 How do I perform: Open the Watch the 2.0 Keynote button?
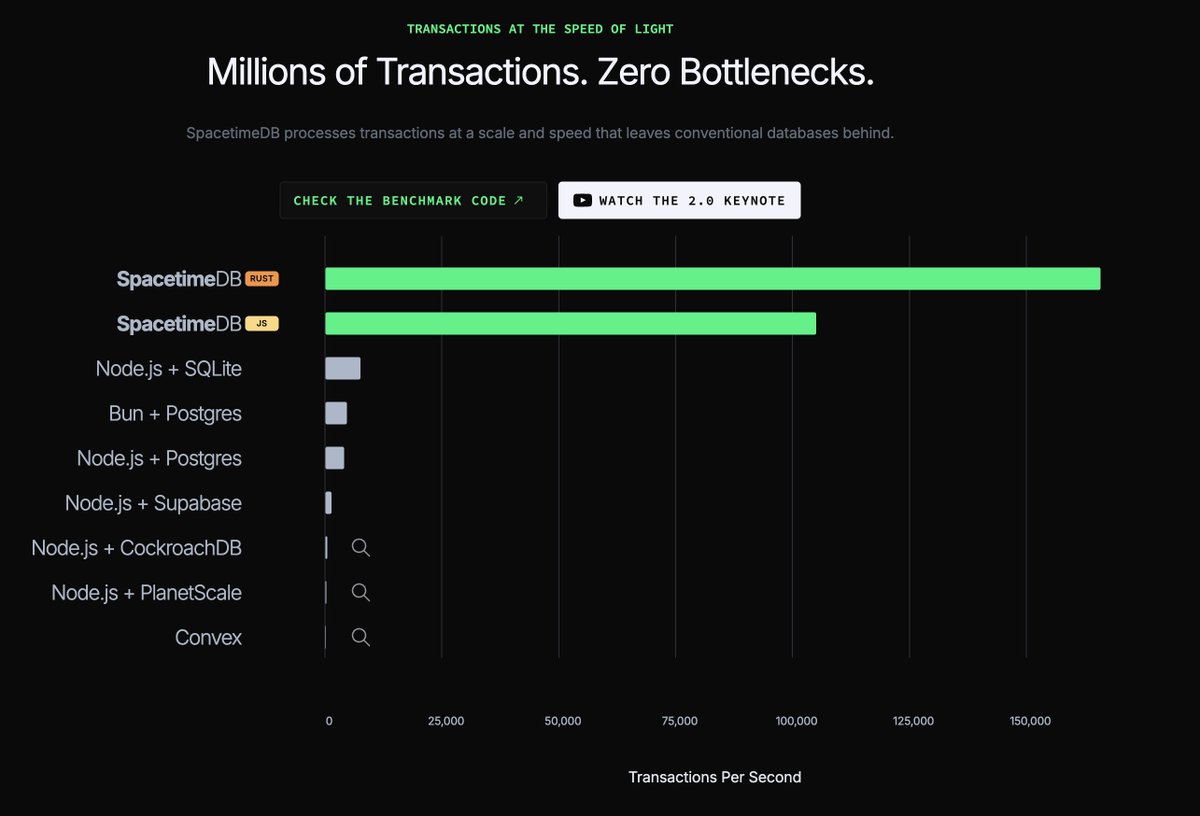(x=679, y=200)
